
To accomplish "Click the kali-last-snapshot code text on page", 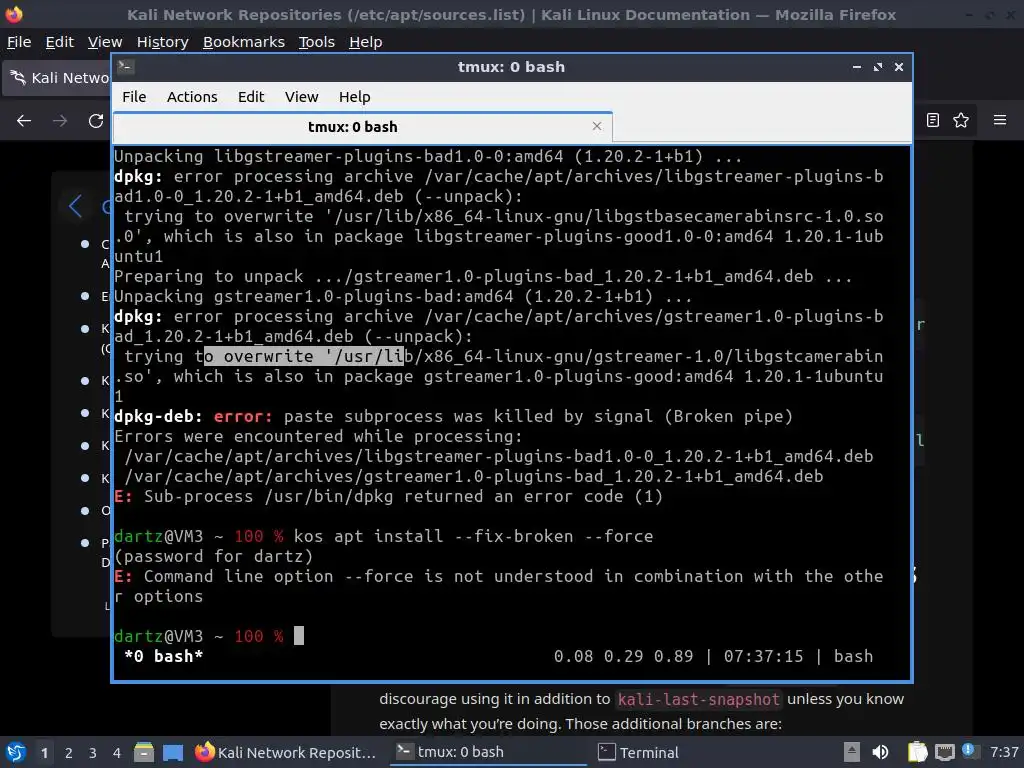I will click(699, 699).
